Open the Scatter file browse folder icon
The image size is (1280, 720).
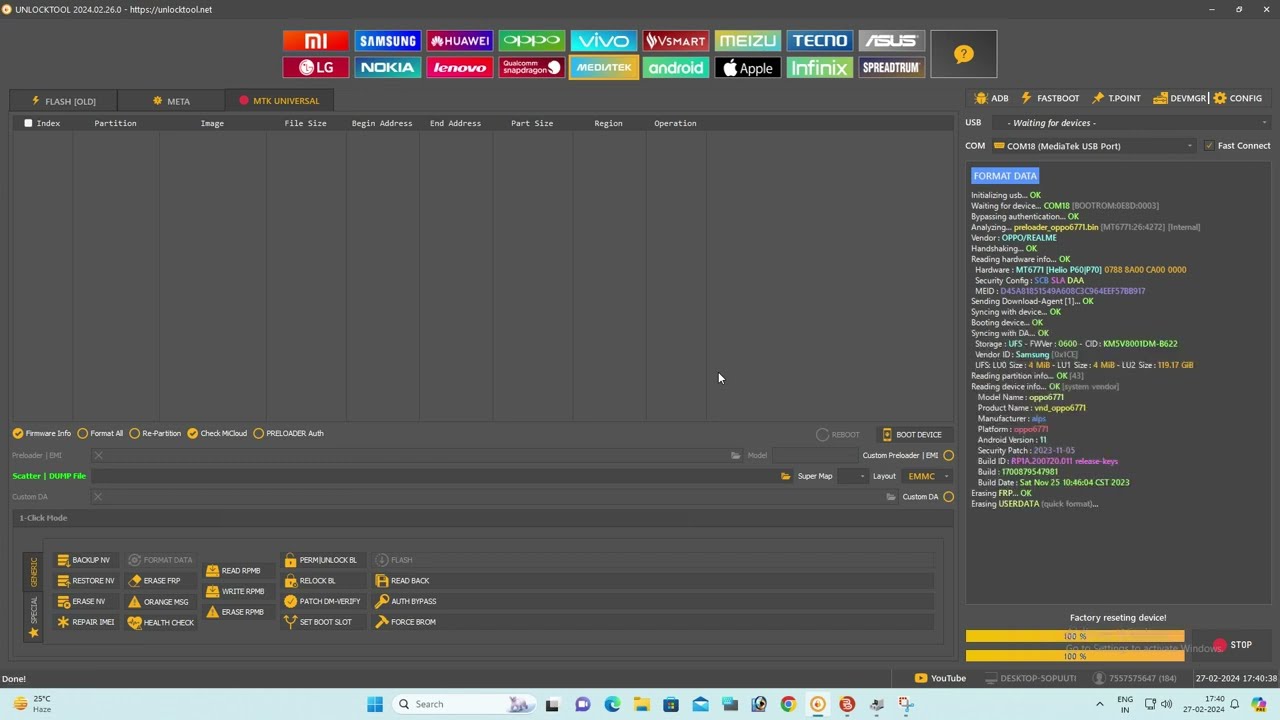tap(786, 476)
